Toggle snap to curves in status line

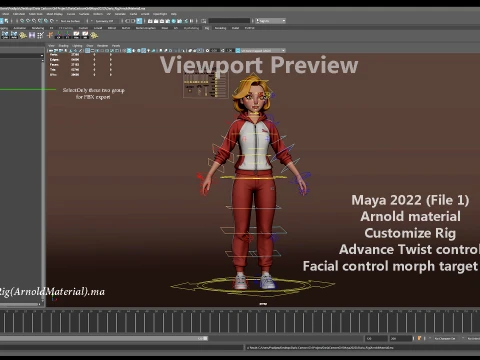coord(28,21)
